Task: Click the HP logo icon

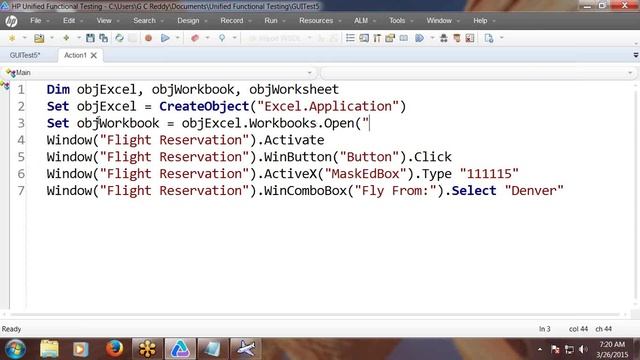Action: 11,20
